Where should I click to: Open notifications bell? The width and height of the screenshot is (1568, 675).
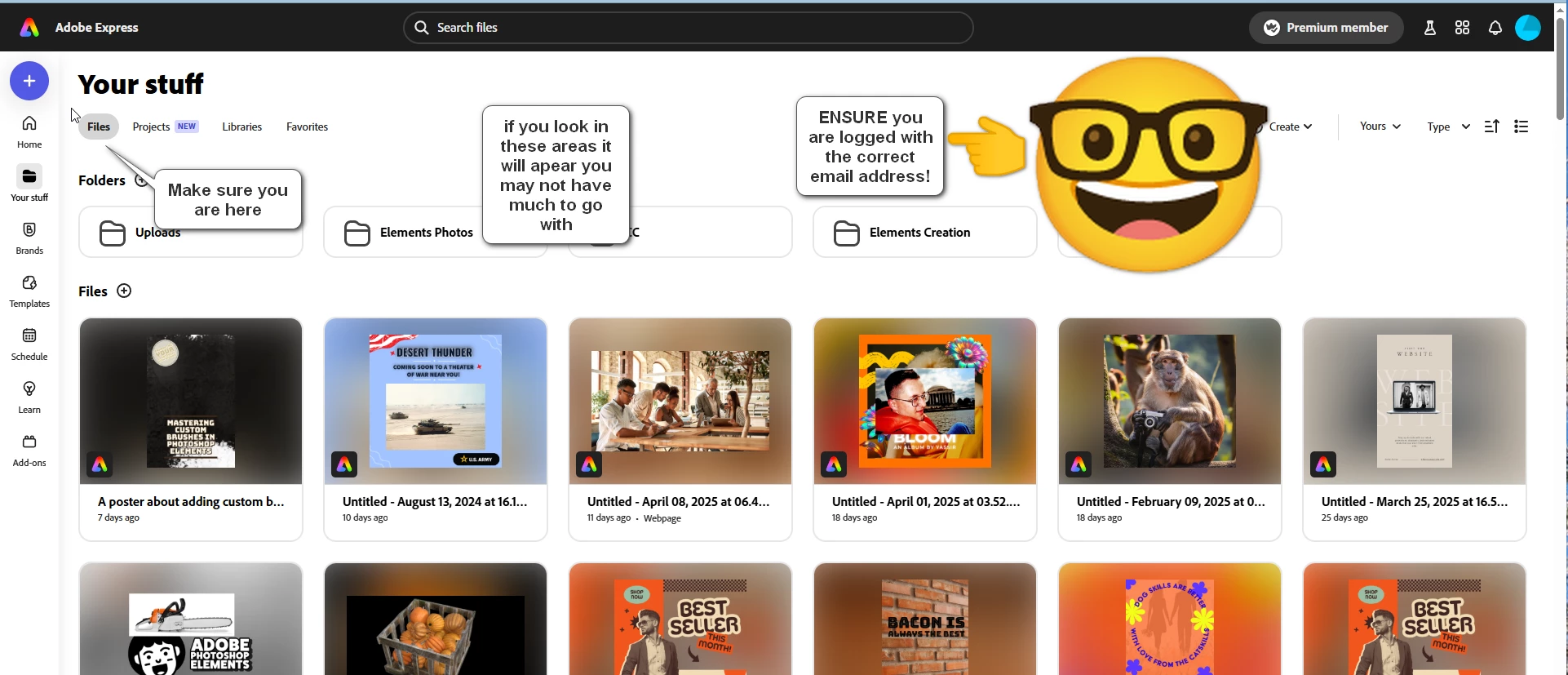point(1495,28)
